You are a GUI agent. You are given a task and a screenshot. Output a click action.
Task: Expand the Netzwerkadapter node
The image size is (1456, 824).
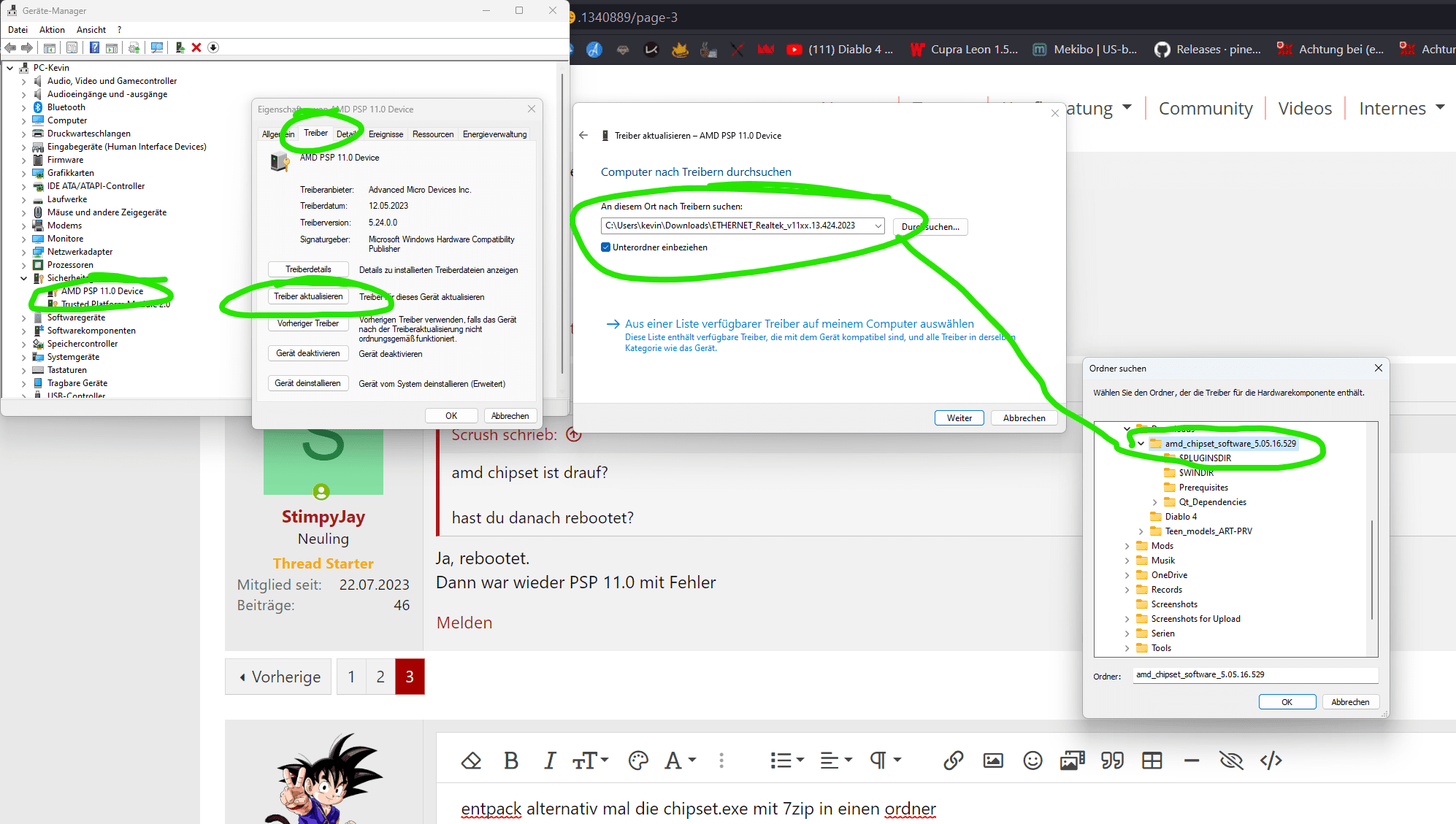click(x=23, y=252)
